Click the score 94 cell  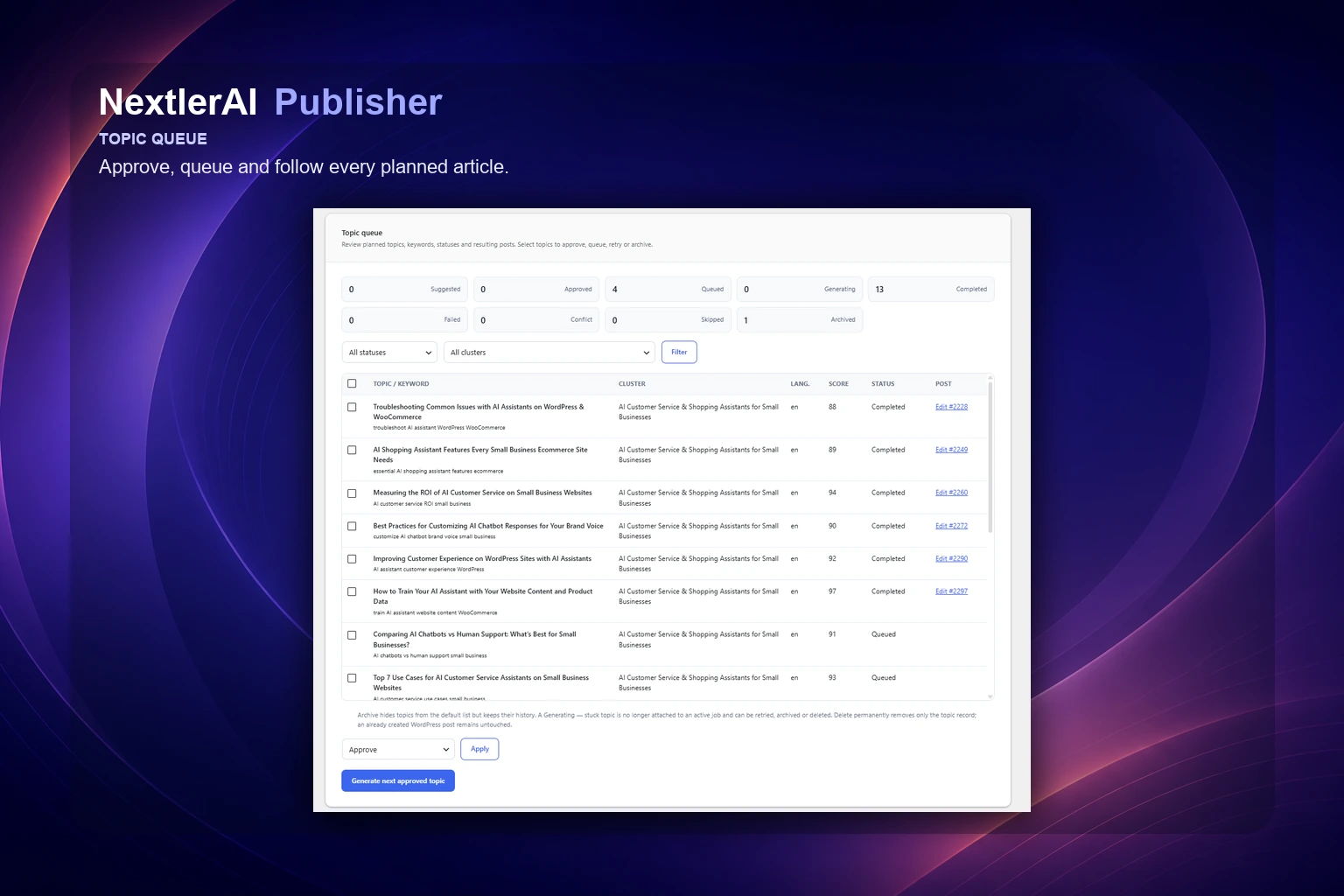pos(832,493)
